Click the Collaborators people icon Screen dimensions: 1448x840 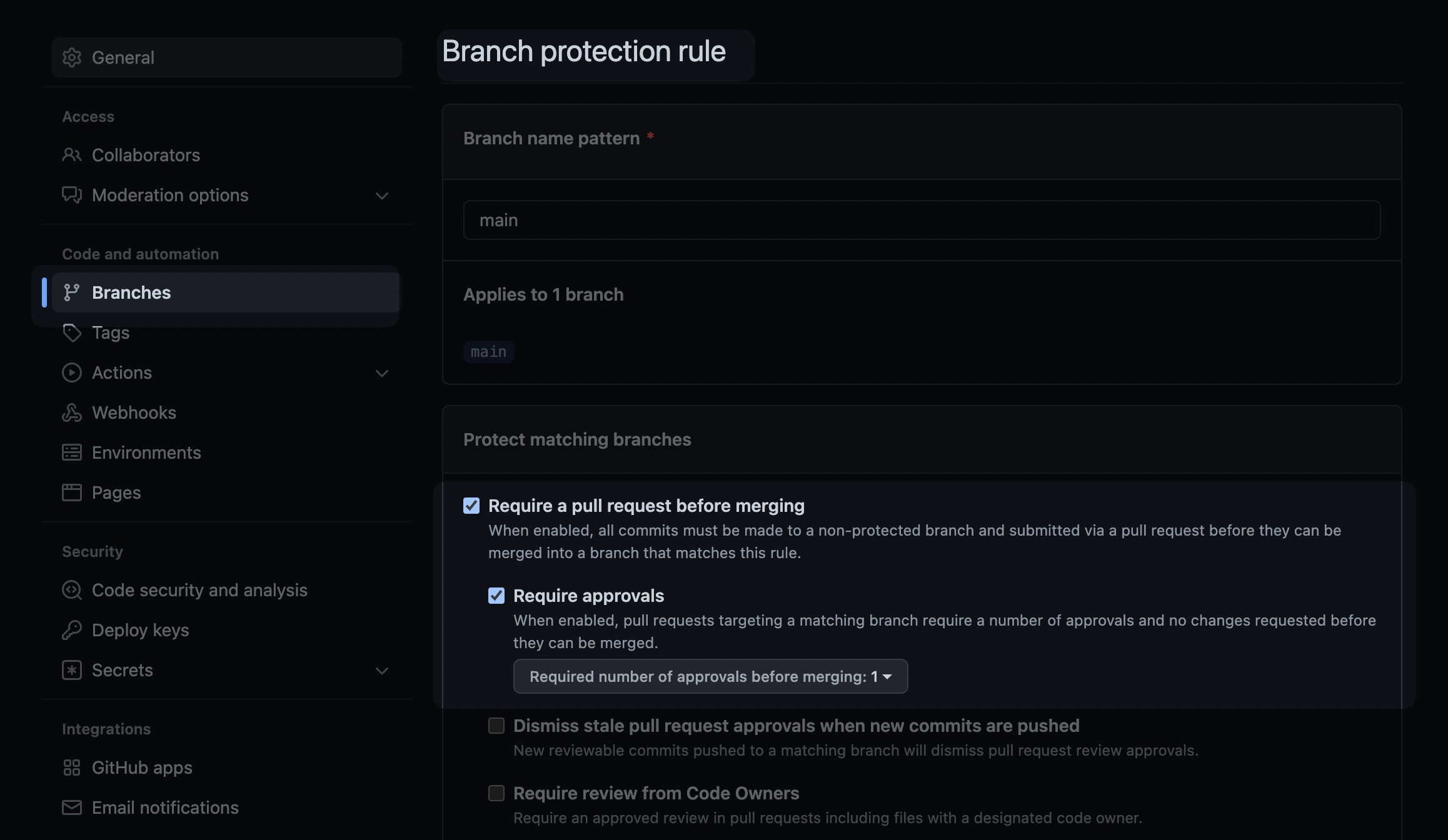[x=72, y=155]
